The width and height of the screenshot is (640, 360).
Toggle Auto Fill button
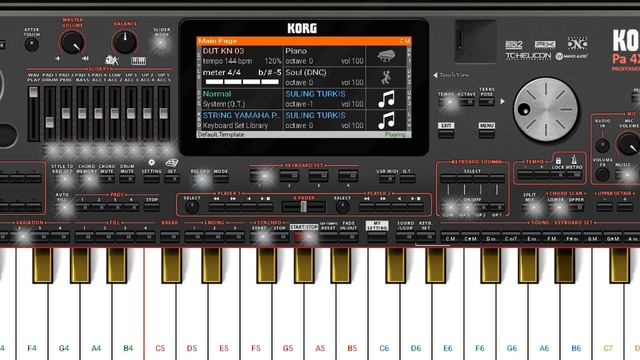tap(62, 207)
